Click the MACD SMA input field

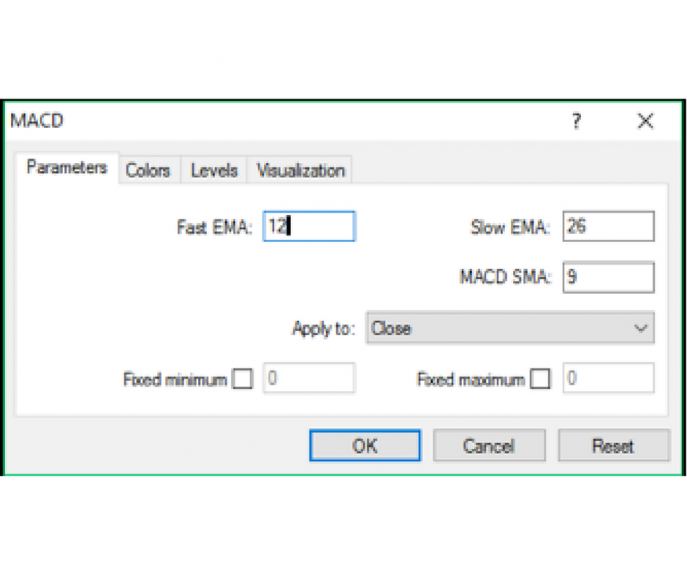coord(608,277)
